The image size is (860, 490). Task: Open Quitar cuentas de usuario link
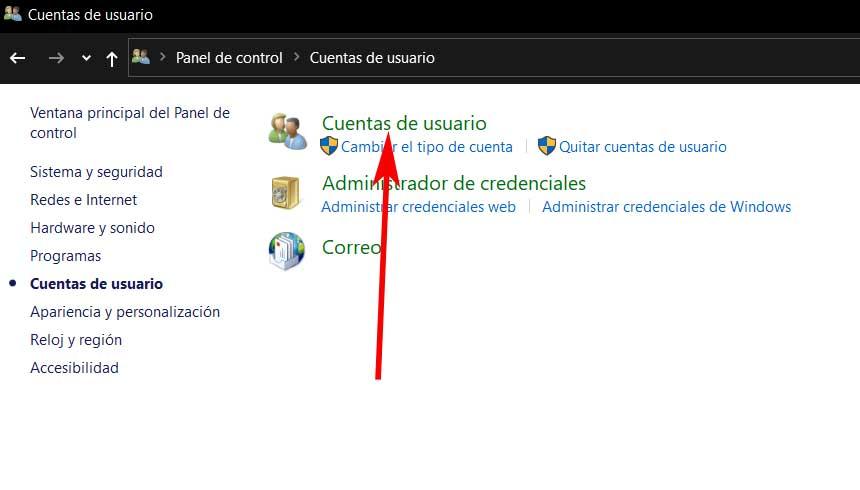(x=643, y=147)
